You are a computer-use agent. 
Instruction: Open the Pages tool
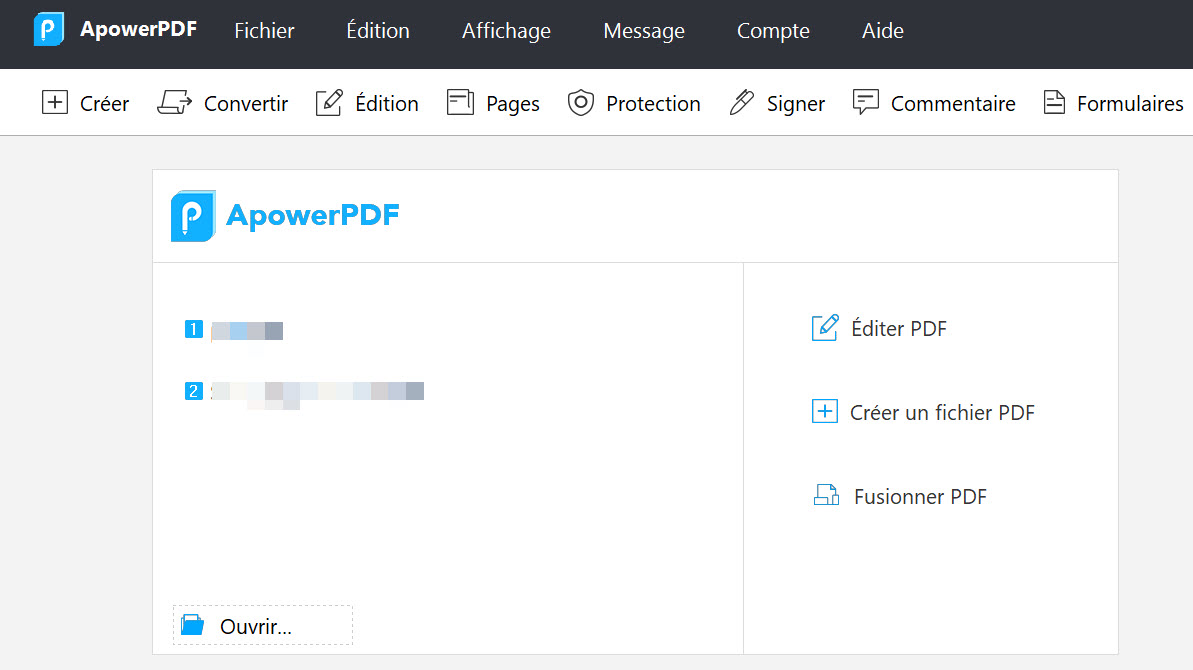(493, 102)
